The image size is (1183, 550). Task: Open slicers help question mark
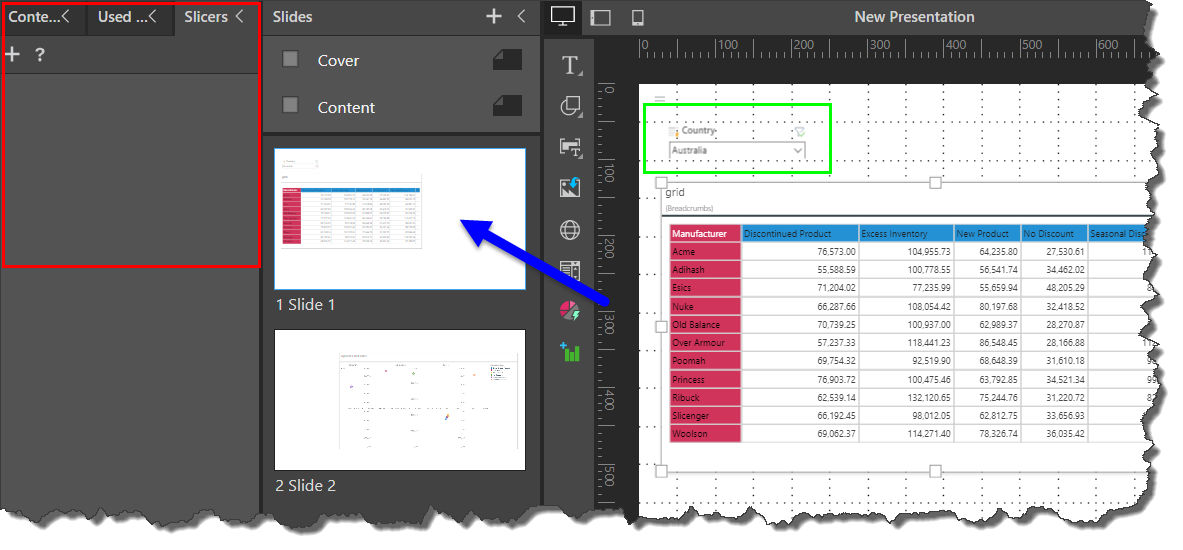pyautogui.click(x=40, y=55)
